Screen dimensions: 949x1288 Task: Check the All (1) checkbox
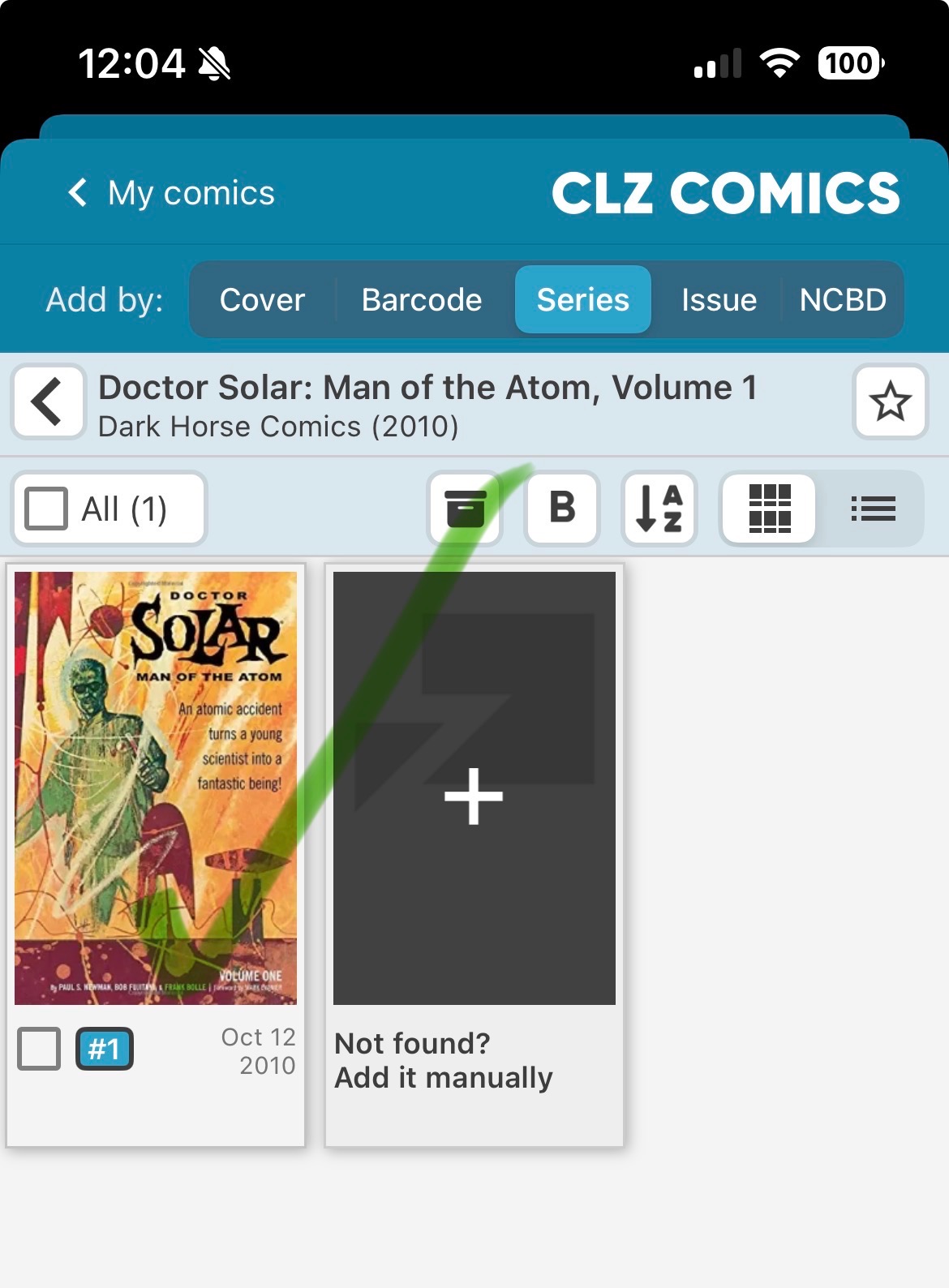pos(46,509)
